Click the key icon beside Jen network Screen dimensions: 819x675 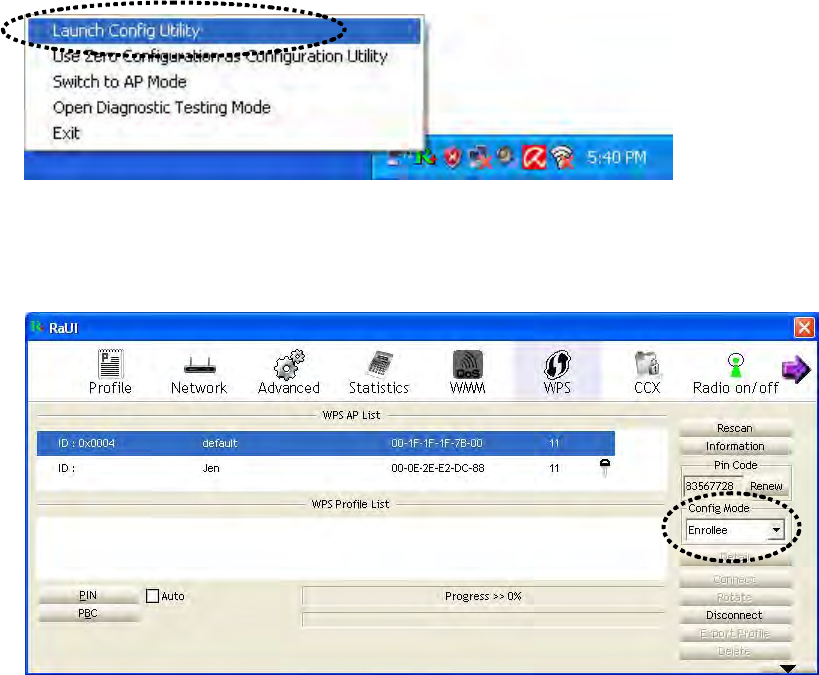(605, 468)
